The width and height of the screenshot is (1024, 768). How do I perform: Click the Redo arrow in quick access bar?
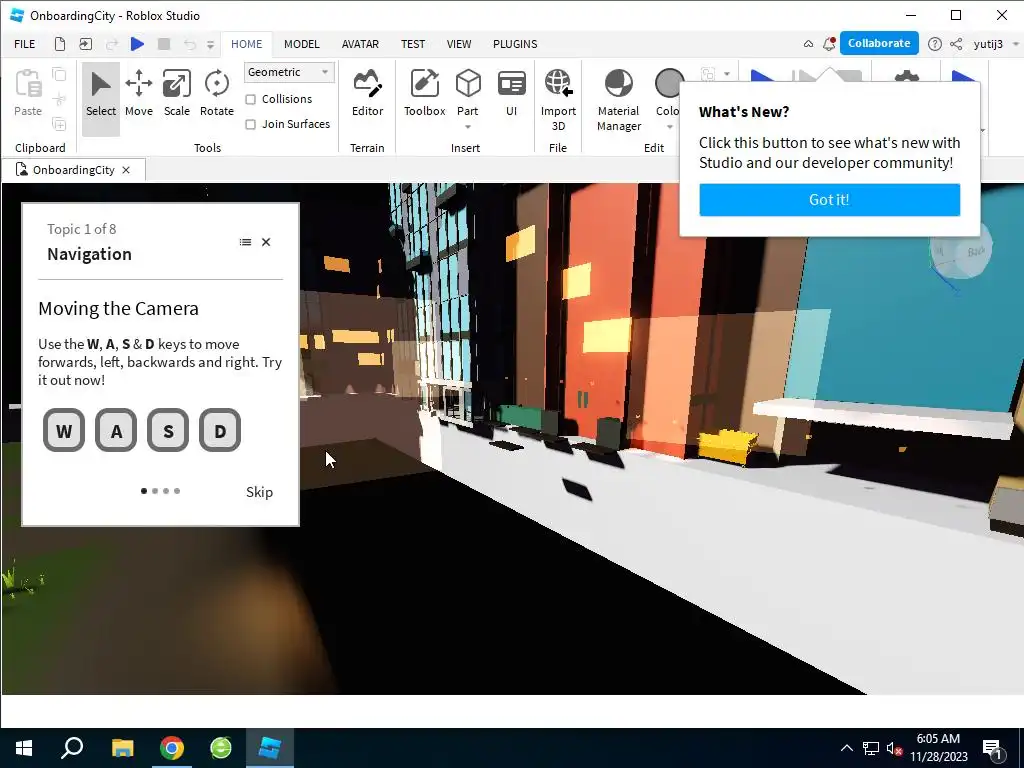(112, 44)
